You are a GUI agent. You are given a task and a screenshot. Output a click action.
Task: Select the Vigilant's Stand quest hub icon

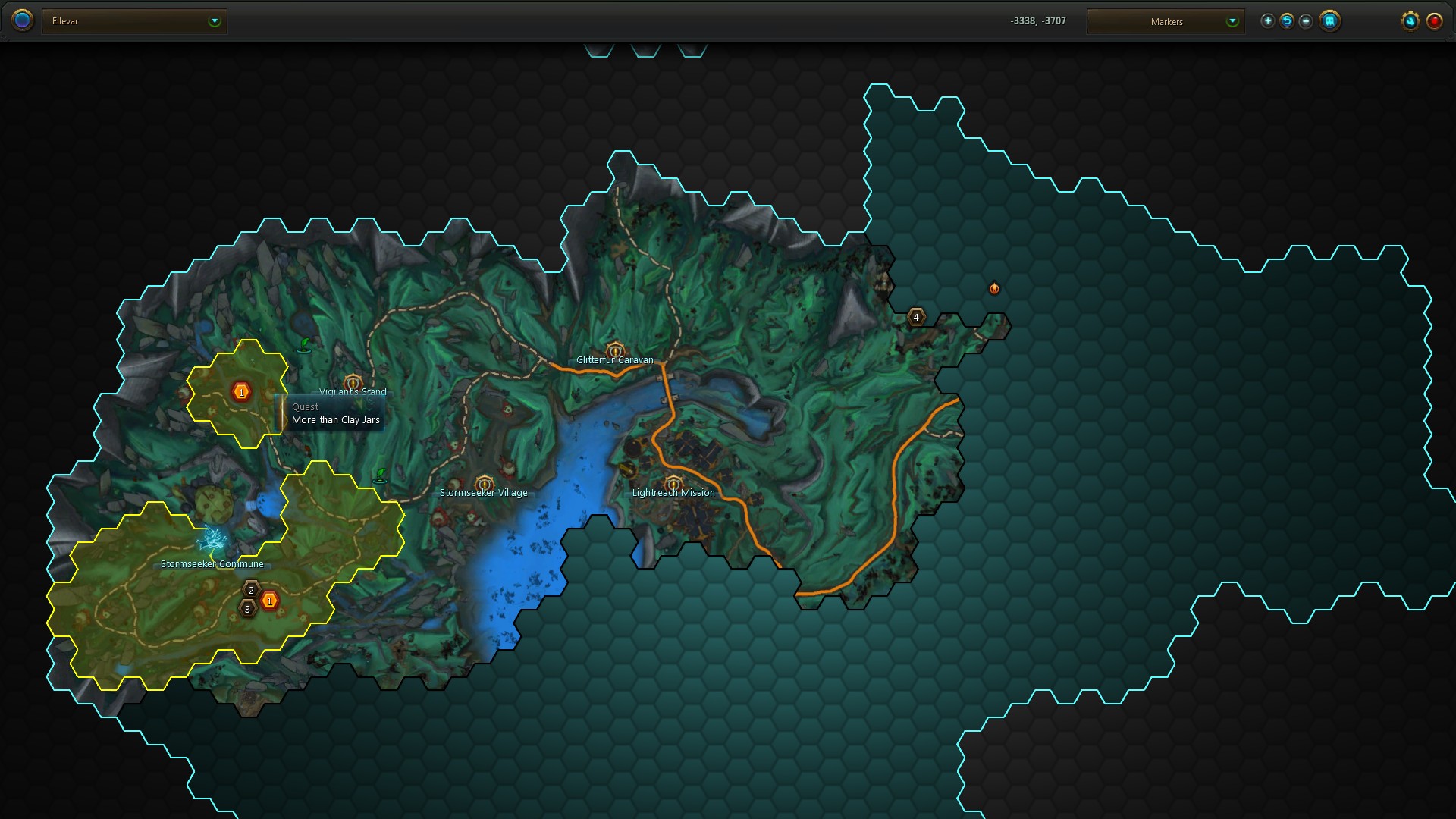point(353,382)
